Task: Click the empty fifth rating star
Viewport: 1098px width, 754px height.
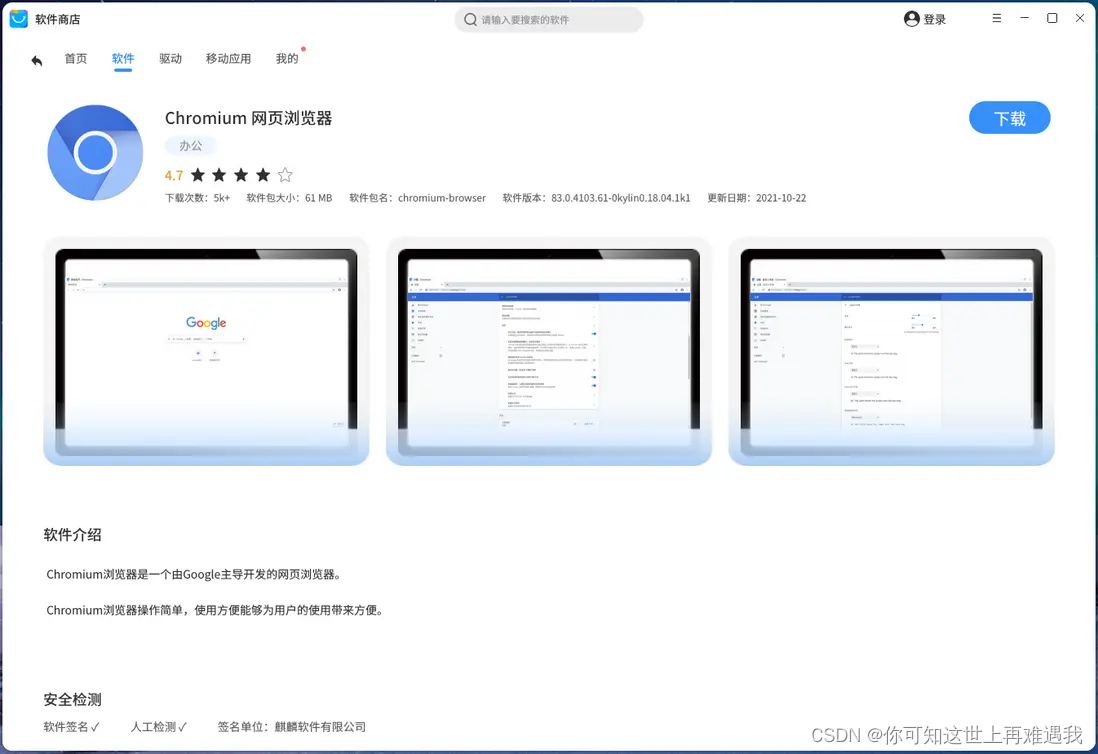Action: pyautogui.click(x=285, y=174)
